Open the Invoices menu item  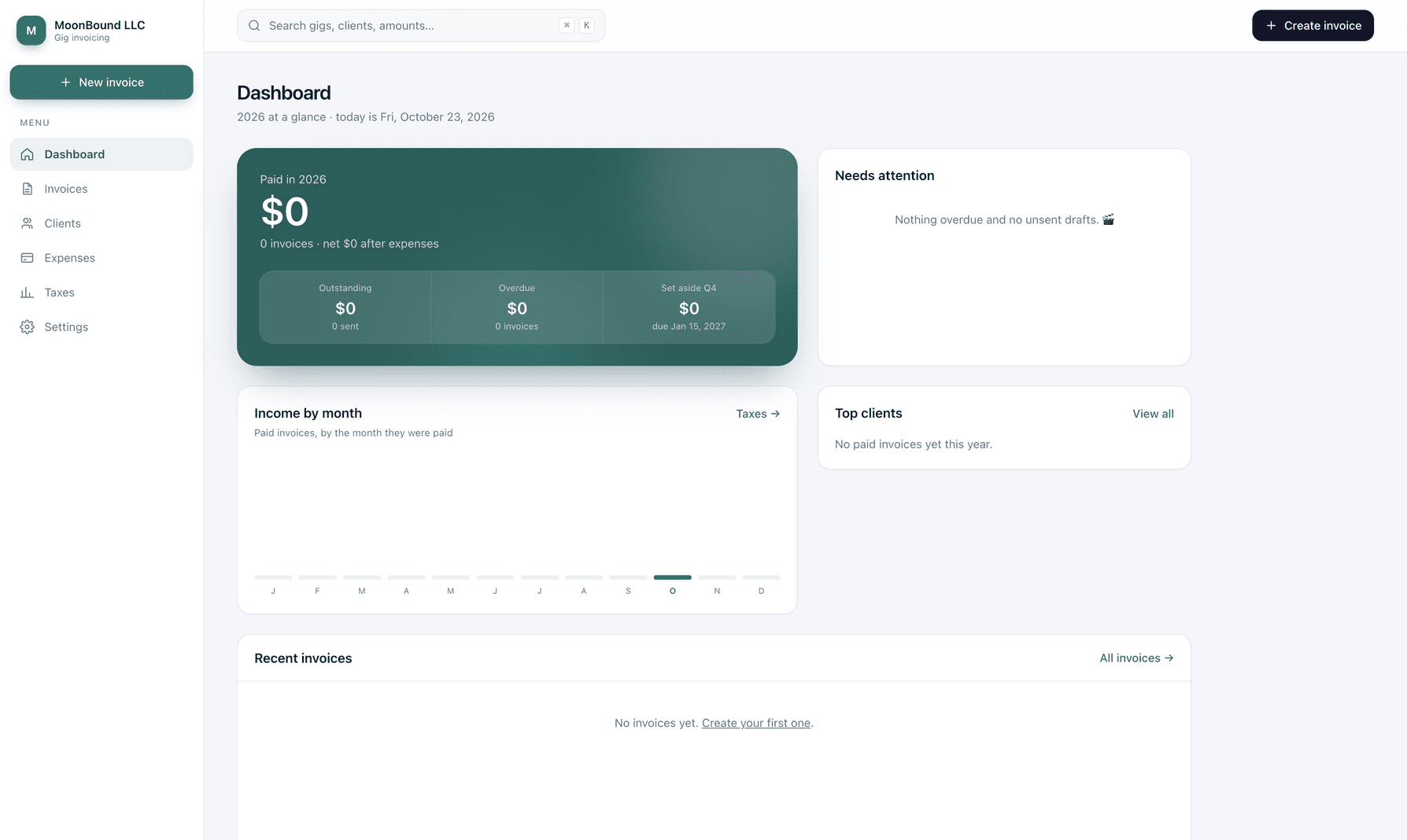click(x=102, y=189)
